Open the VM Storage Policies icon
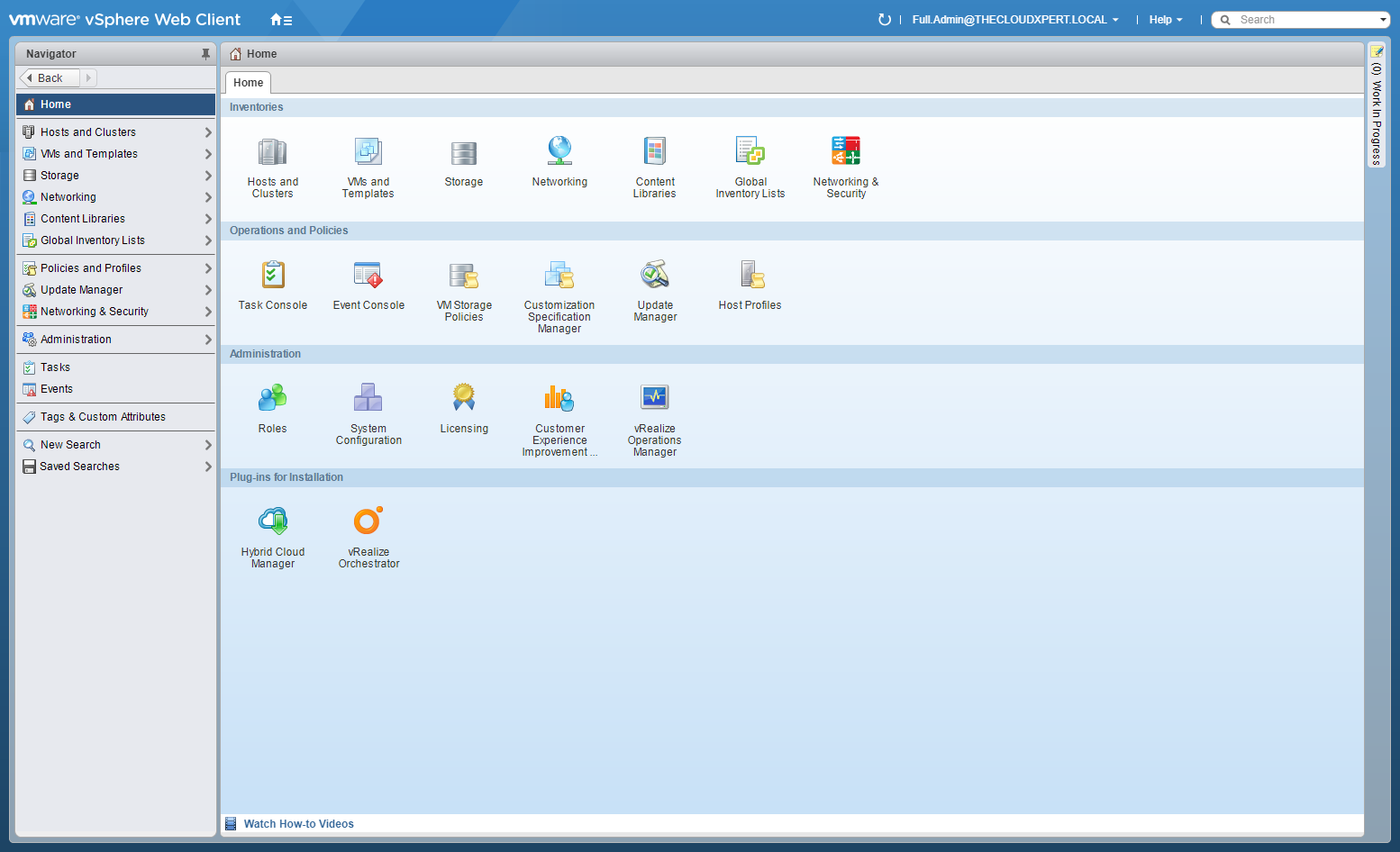The height and width of the screenshot is (852, 1400). [464, 275]
